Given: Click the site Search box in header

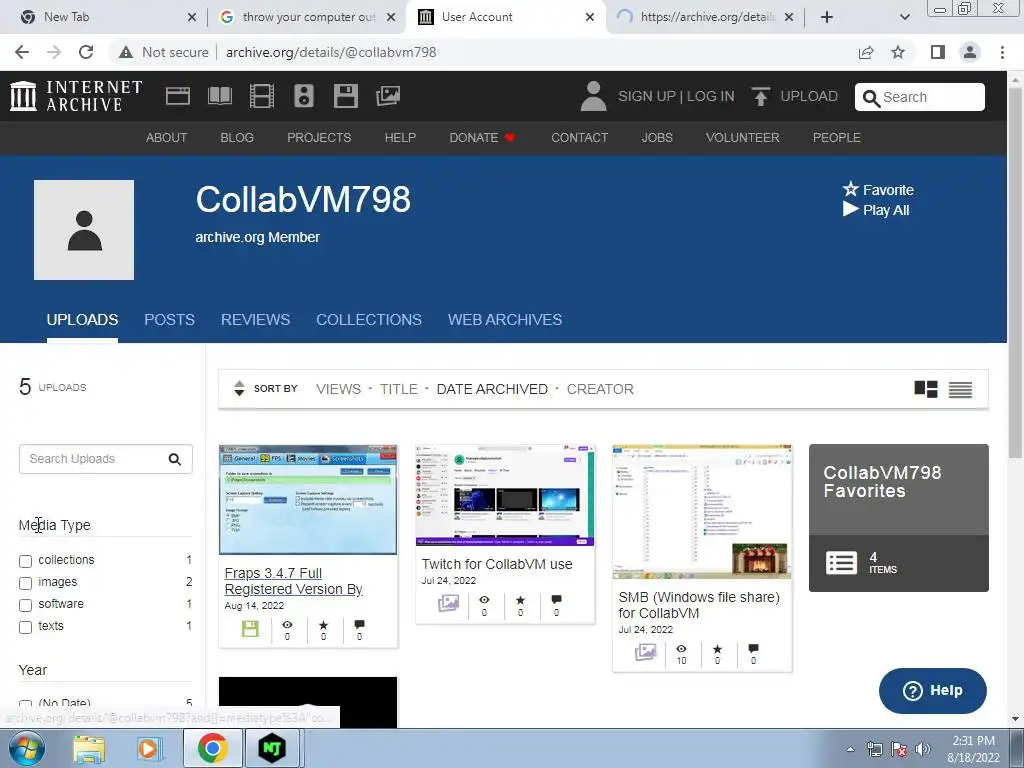Looking at the screenshot, I should pyautogui.click(x=920, y=97).
